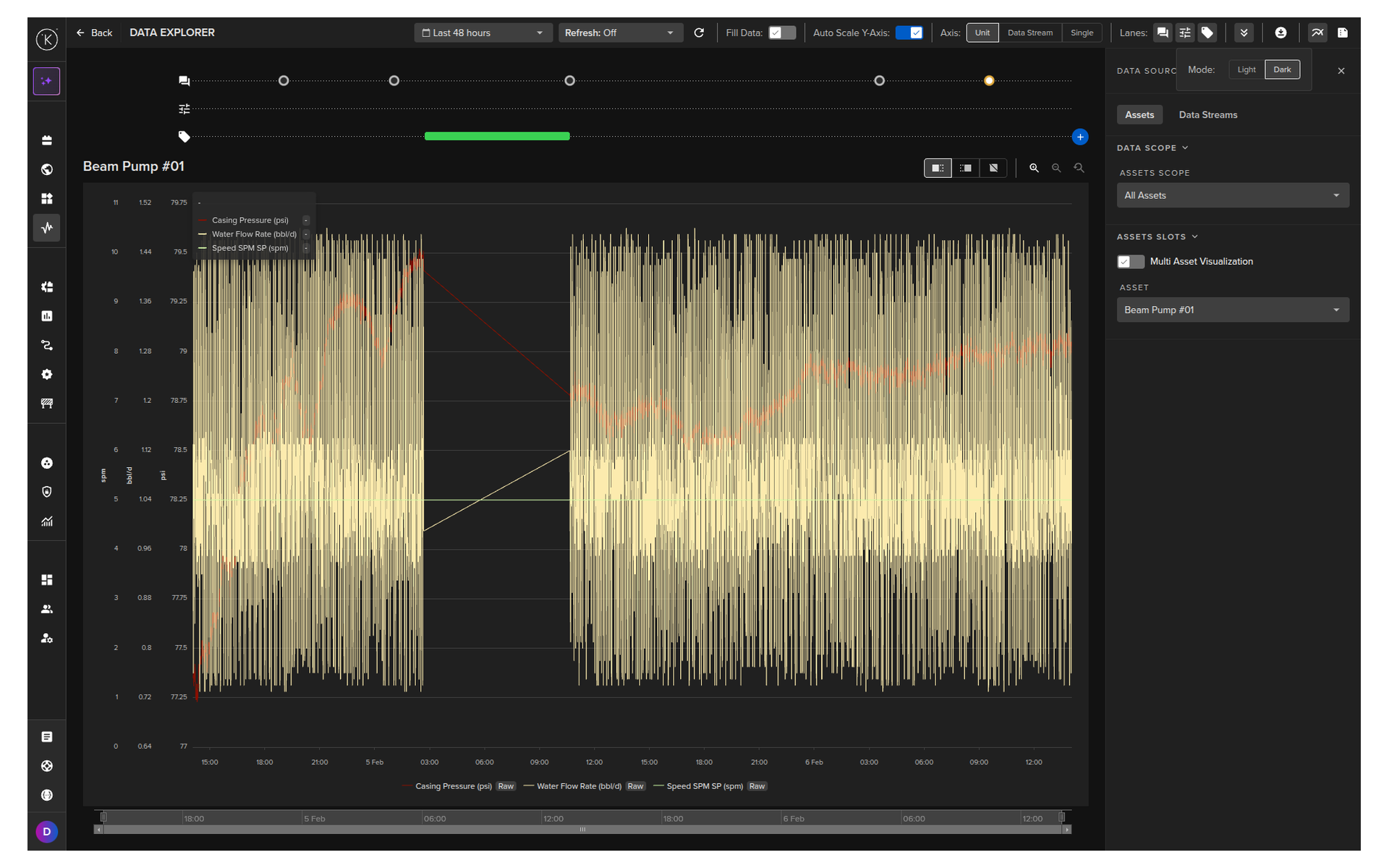This screenshot has width=1389, height=868.
Task: Toggle the comments lane icon in toolbar
Action: tap(1162, 33)
